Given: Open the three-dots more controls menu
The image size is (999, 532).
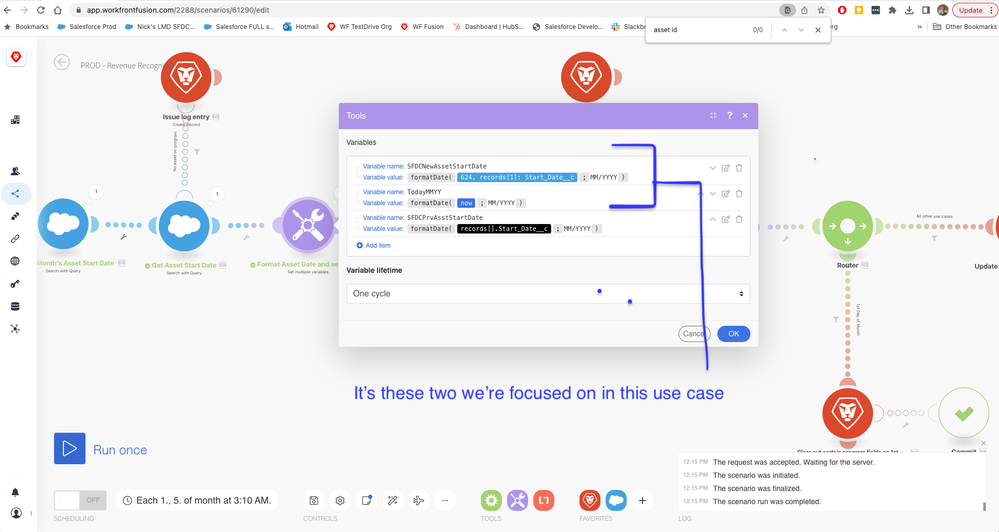Looking at the screenshot, I should (445, 500).
